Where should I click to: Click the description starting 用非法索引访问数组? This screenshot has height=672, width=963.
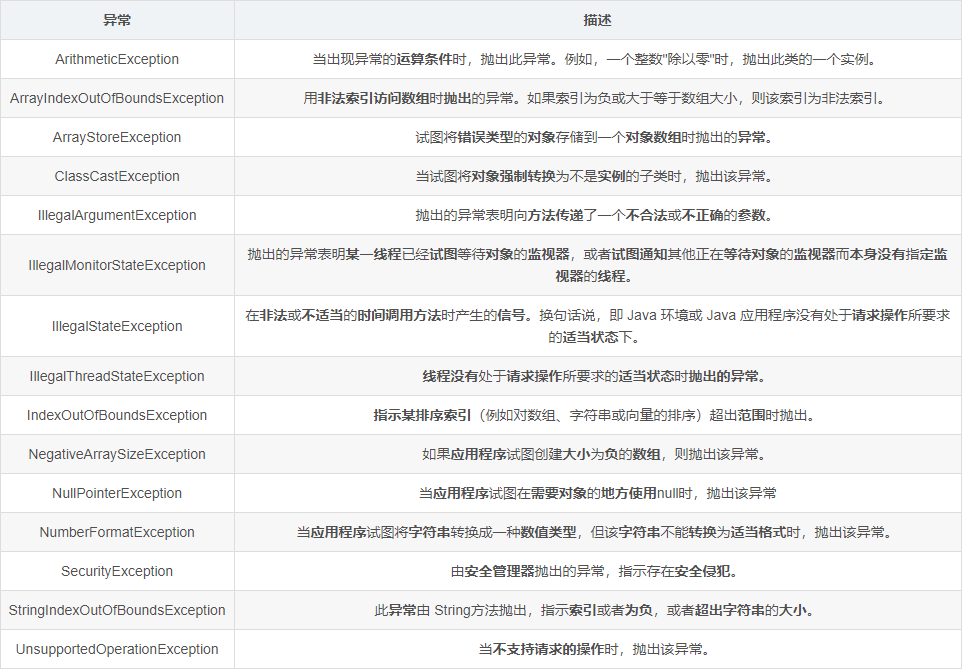597,98
